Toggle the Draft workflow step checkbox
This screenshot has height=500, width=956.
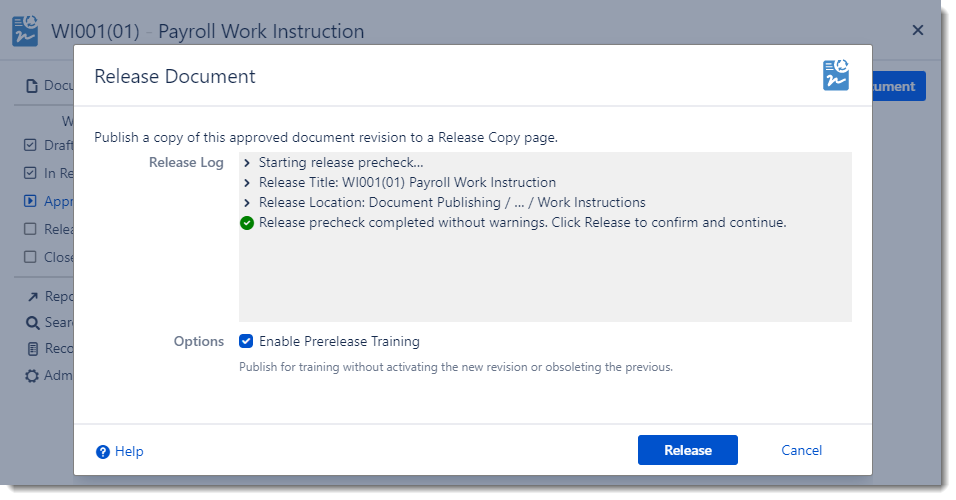click(30, 146)
